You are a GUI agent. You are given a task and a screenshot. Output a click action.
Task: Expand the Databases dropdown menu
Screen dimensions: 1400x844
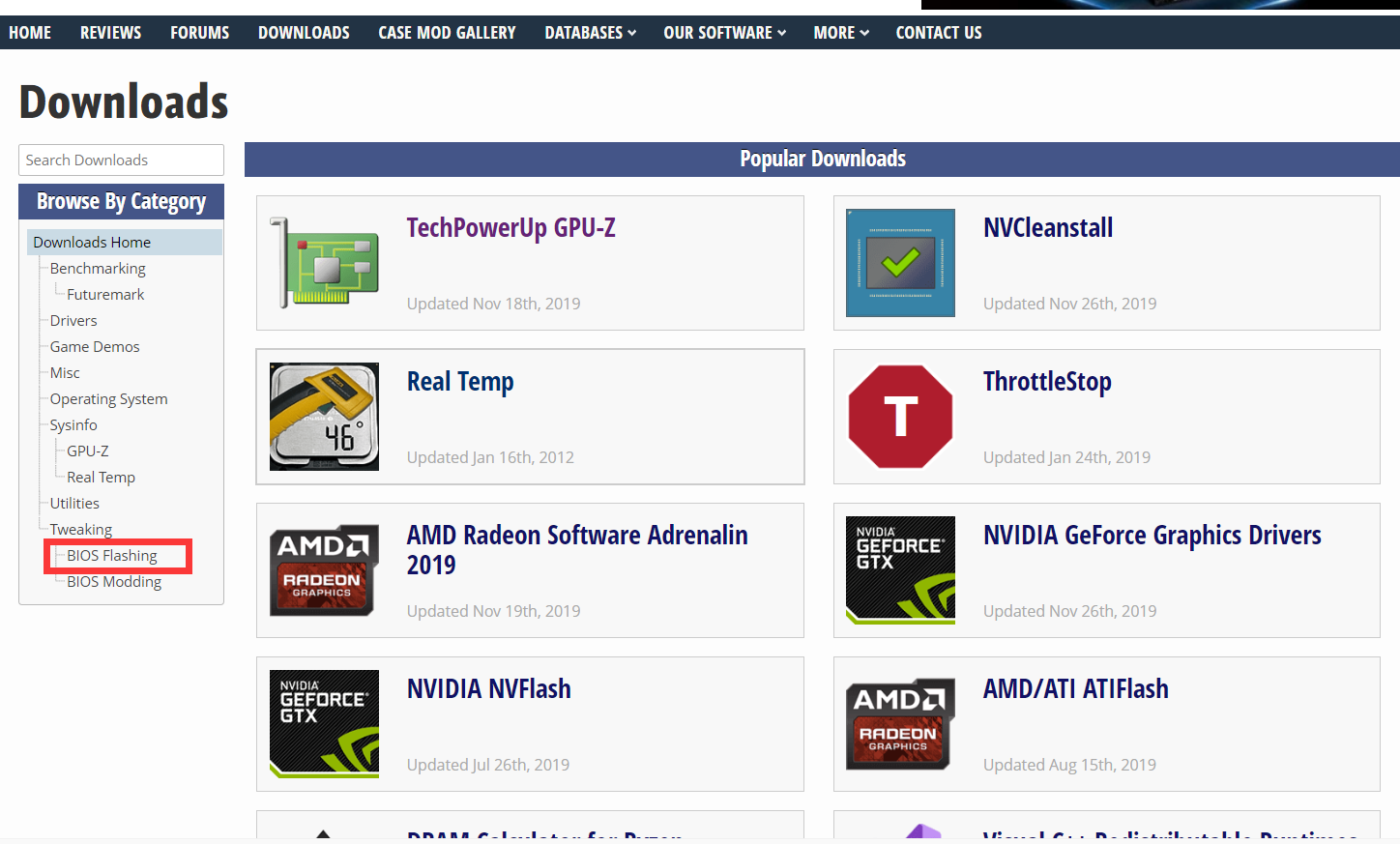click(590, 33)
